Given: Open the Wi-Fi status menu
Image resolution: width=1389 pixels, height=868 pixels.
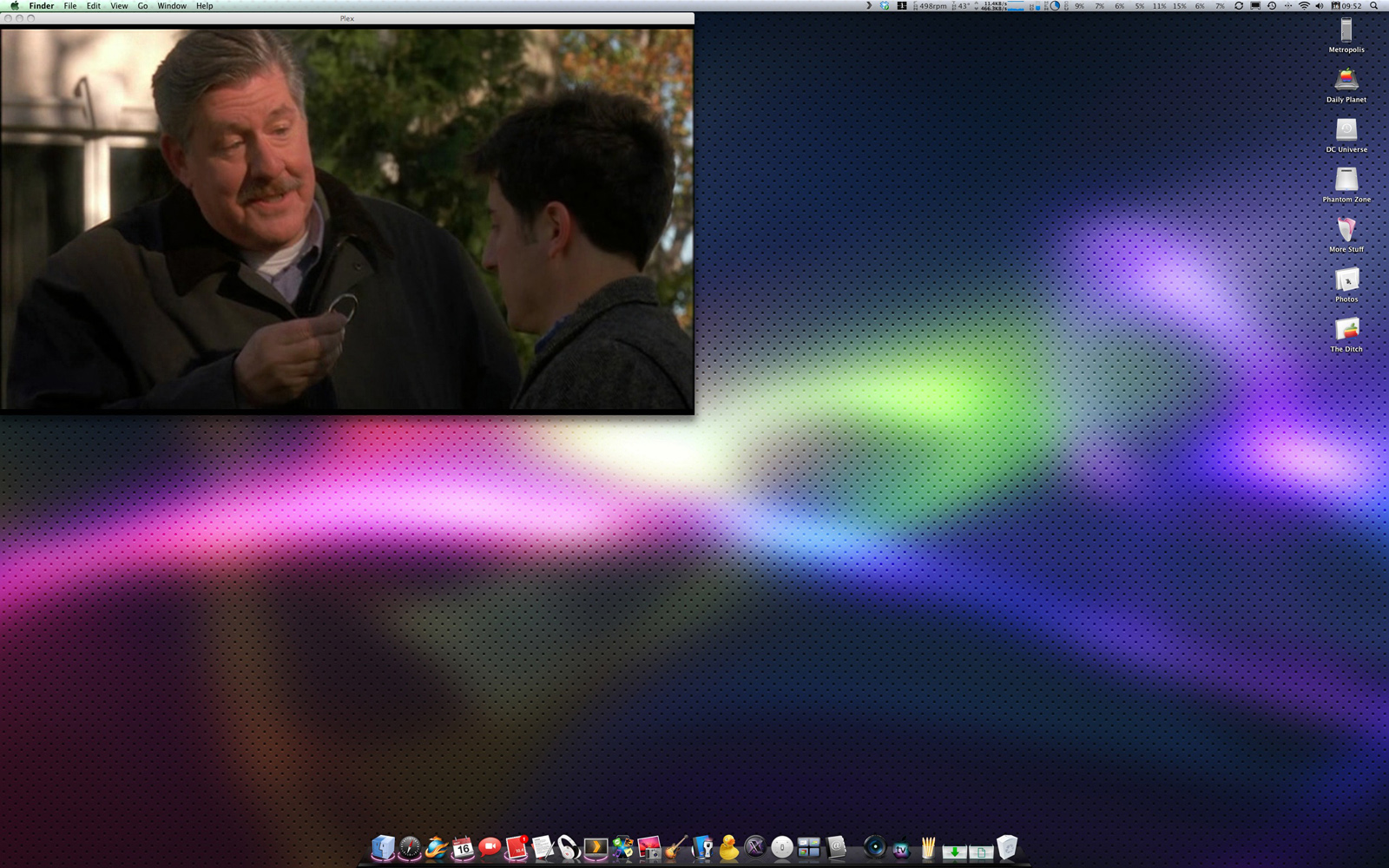Looking at the screenshot, I should pyautogui.click(x=1304, y=6).
